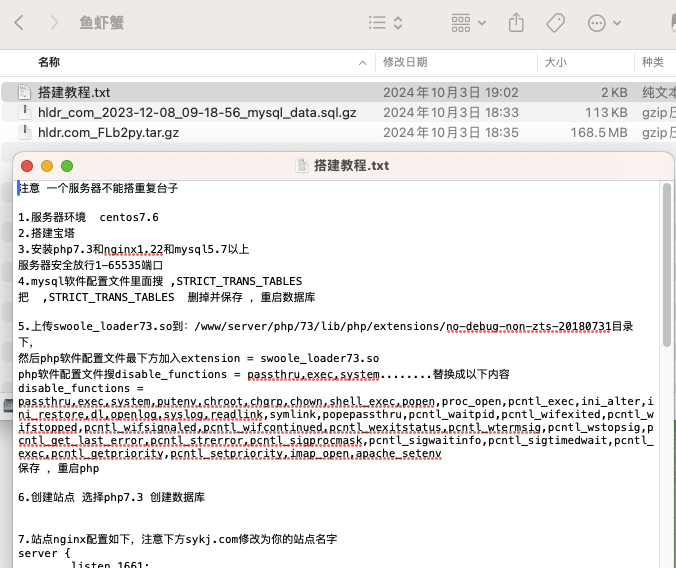Click the line '1.服务器环境 centos7.6'
676x568 pixels.
click(x=88, y=217)
